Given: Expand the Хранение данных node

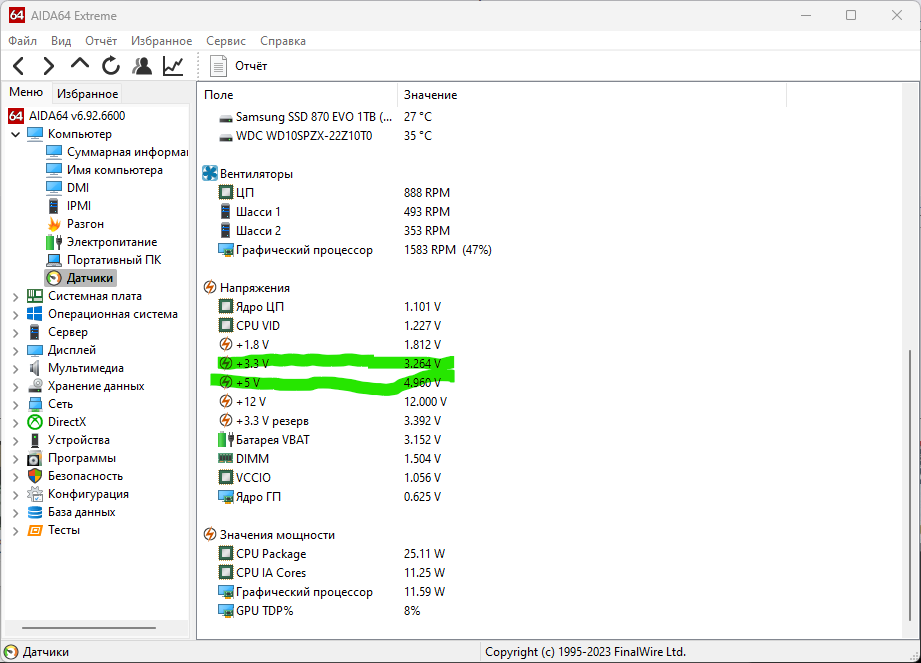Looking at the screenshot, I should pos(15,386).
